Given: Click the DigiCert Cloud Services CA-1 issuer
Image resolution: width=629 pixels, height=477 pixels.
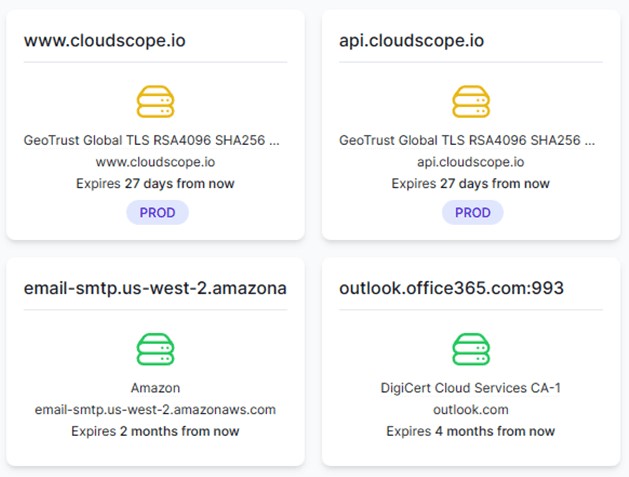Looking at the screenshot, I should [x=470, y=388].
